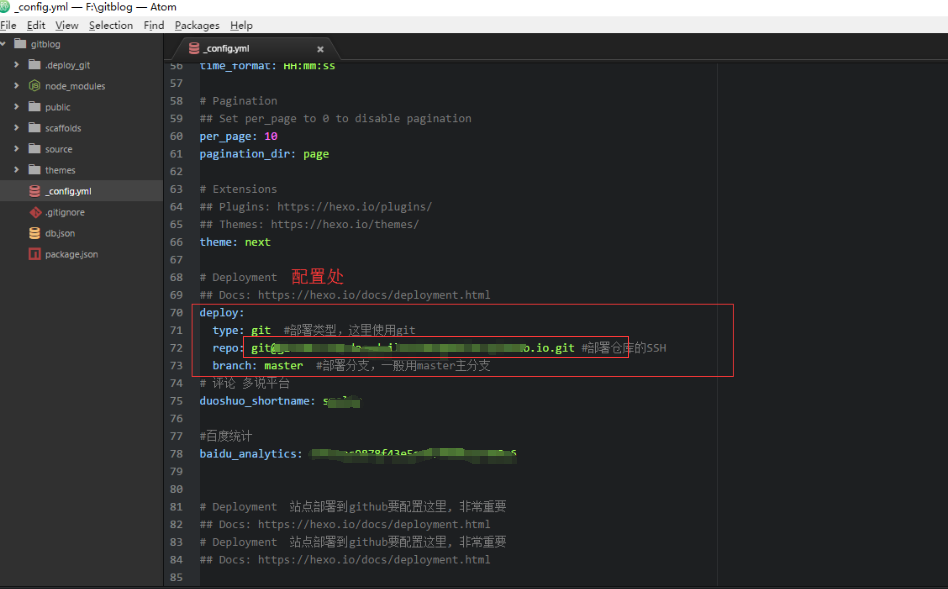948x589 pixels.
Task: Click the node_modules Node.js icon
Action: [x=34, y=86]
